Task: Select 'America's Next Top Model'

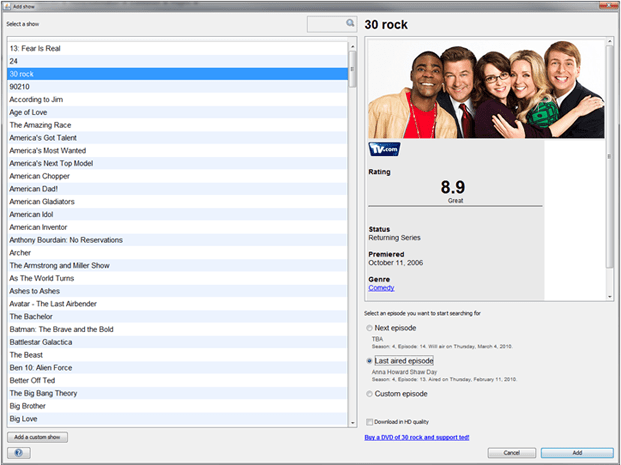Action: (x=177, y=163)
